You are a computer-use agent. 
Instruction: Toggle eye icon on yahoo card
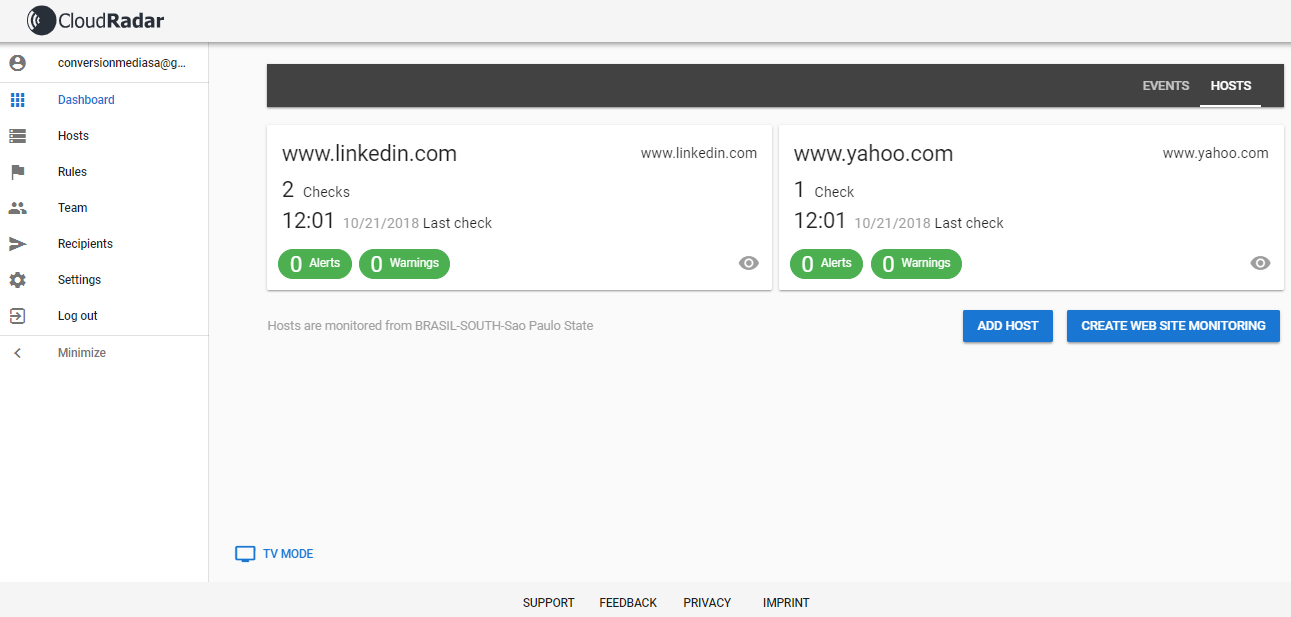pos(1261,263)
